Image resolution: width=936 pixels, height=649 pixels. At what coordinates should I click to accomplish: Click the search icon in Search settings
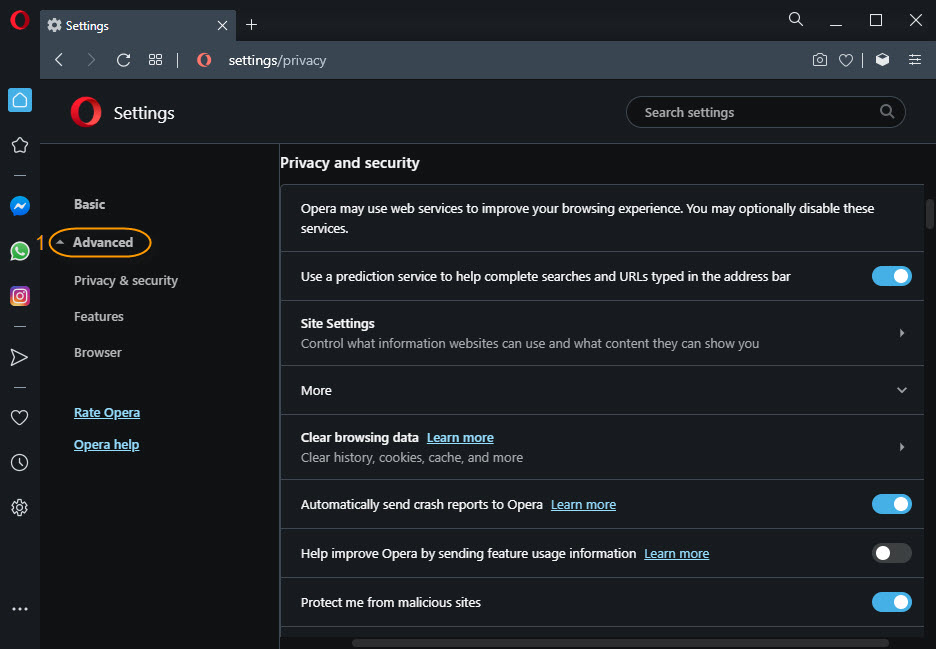point(887,111)
